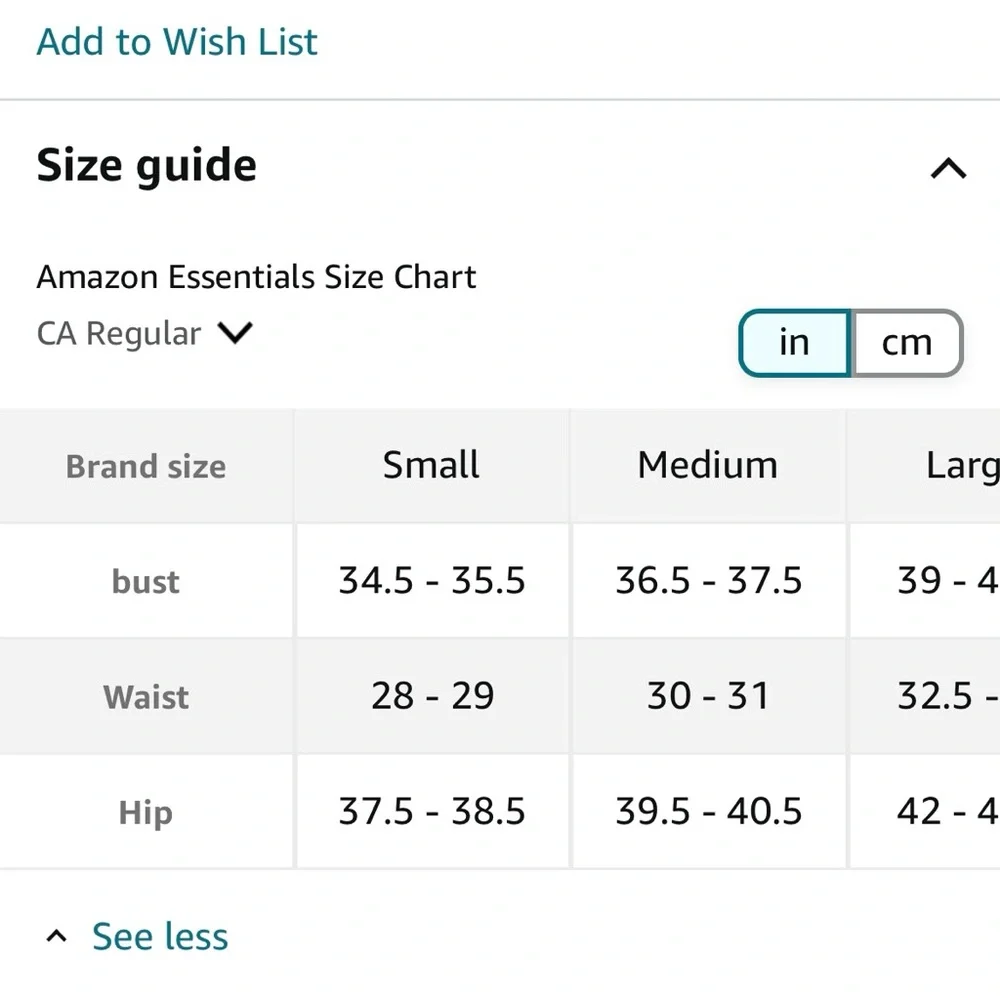Click Small waist measurement 28 - 29
The image size is (1000, 1000).
[x=431, y=696]
